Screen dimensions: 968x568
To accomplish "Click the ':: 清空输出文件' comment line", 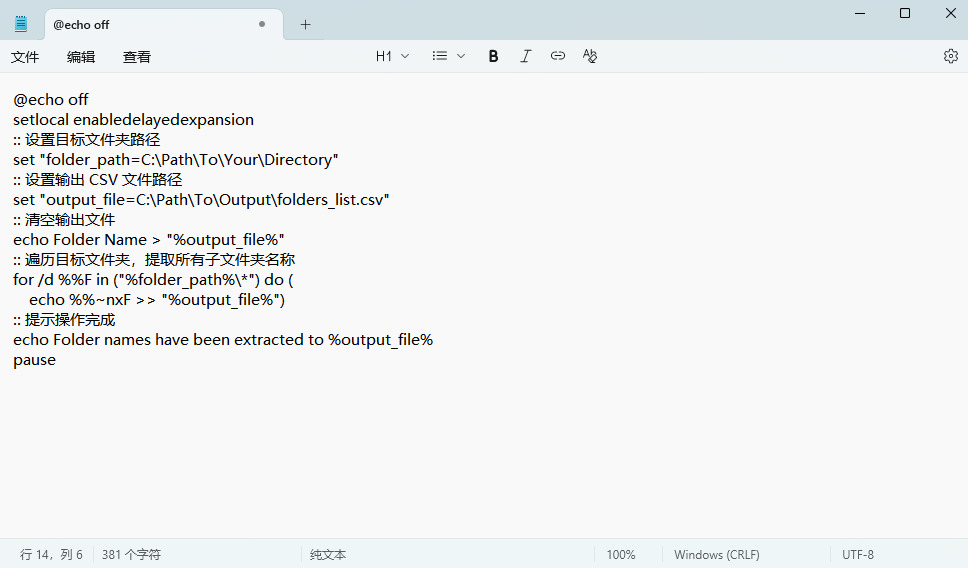I will 64,220.
